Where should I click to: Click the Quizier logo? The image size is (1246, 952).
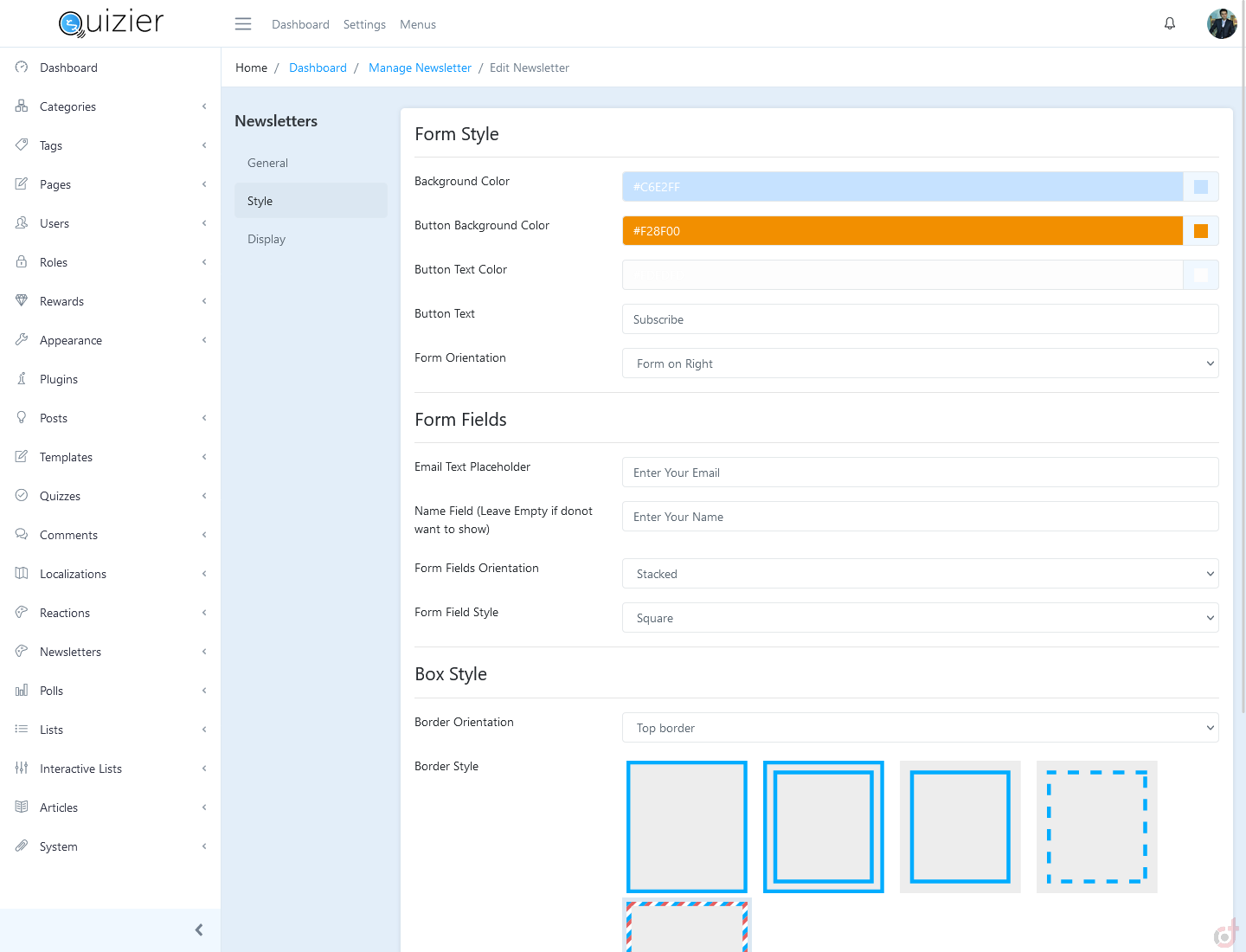(x=111, y=23)
